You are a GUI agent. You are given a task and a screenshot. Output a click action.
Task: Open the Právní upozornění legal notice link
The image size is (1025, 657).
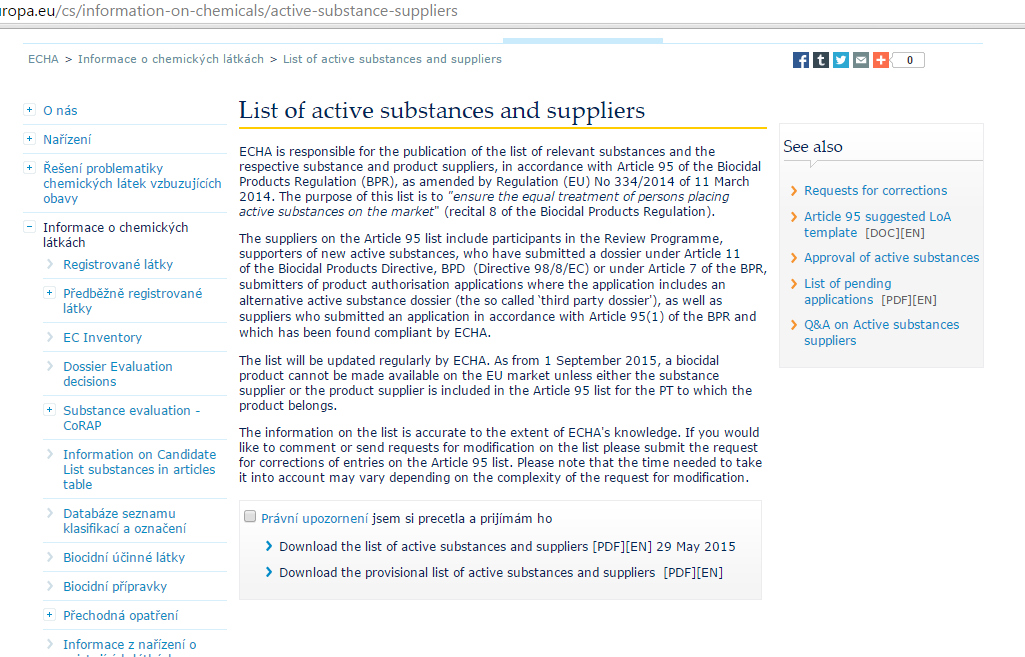314,518
